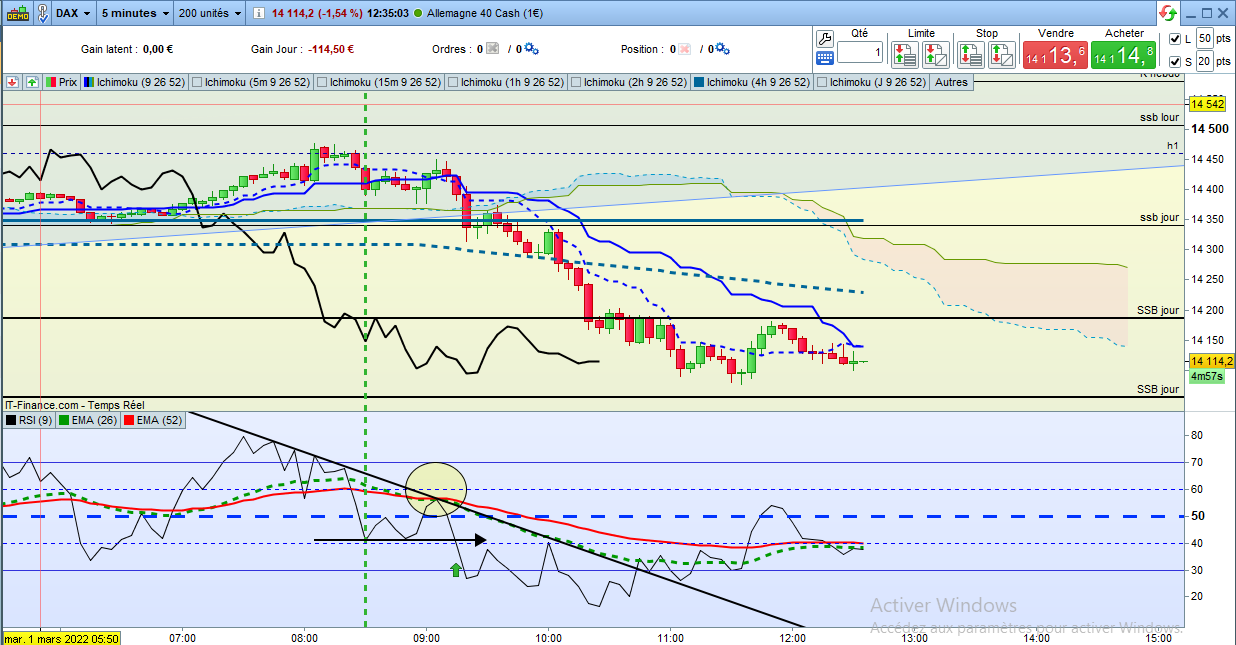Click the positions list icon
This screenshot has height=645, width=1236.
pyautogui.click(x=684, y=49)
